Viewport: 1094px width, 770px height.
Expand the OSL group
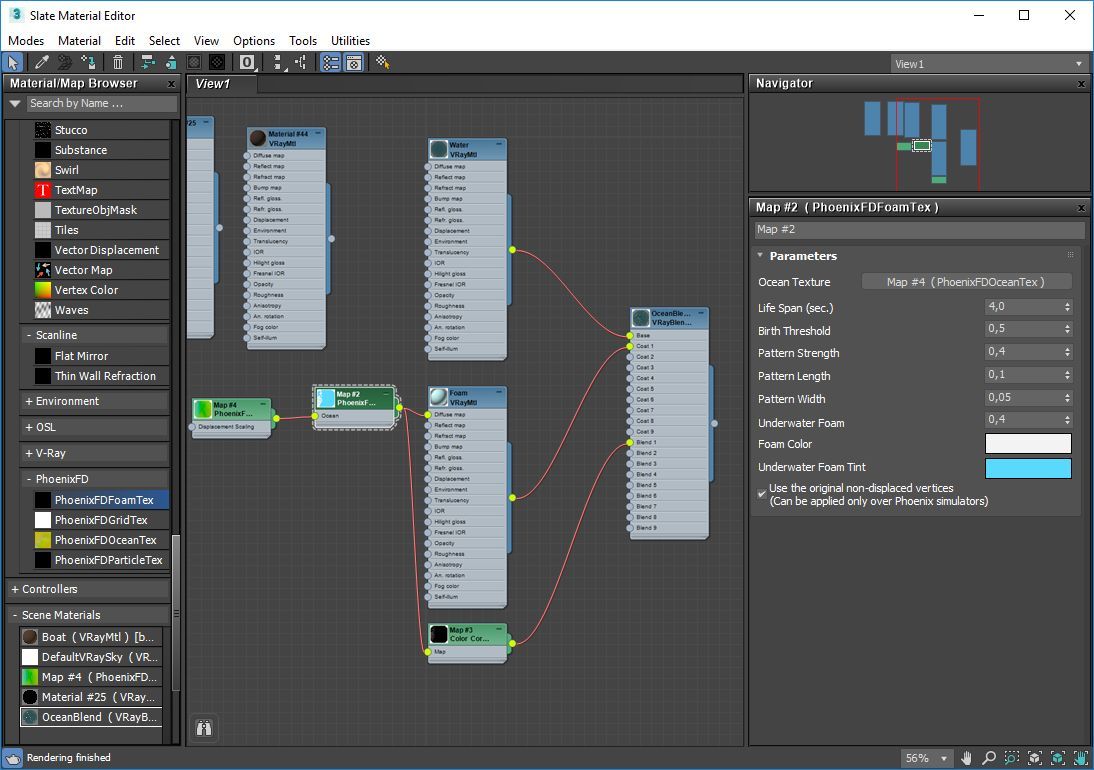[x=29, y=428]
